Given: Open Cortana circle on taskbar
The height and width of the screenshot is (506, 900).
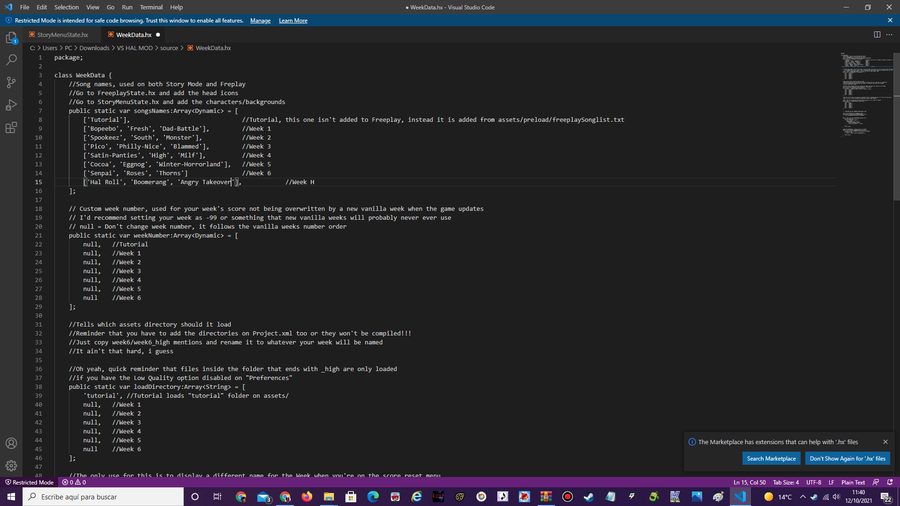Looking at the screenshot, I should click(195, 497).
